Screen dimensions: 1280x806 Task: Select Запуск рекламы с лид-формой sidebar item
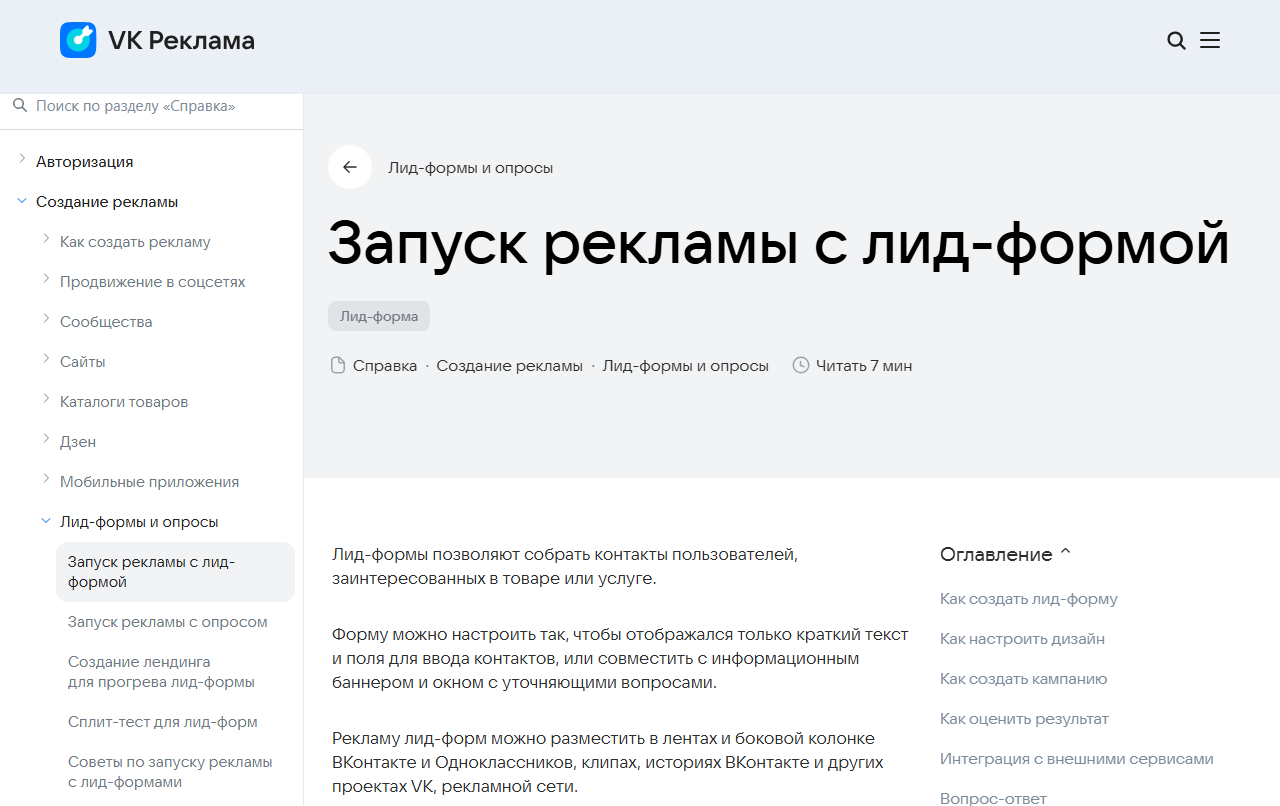click(x=175, y=572)
